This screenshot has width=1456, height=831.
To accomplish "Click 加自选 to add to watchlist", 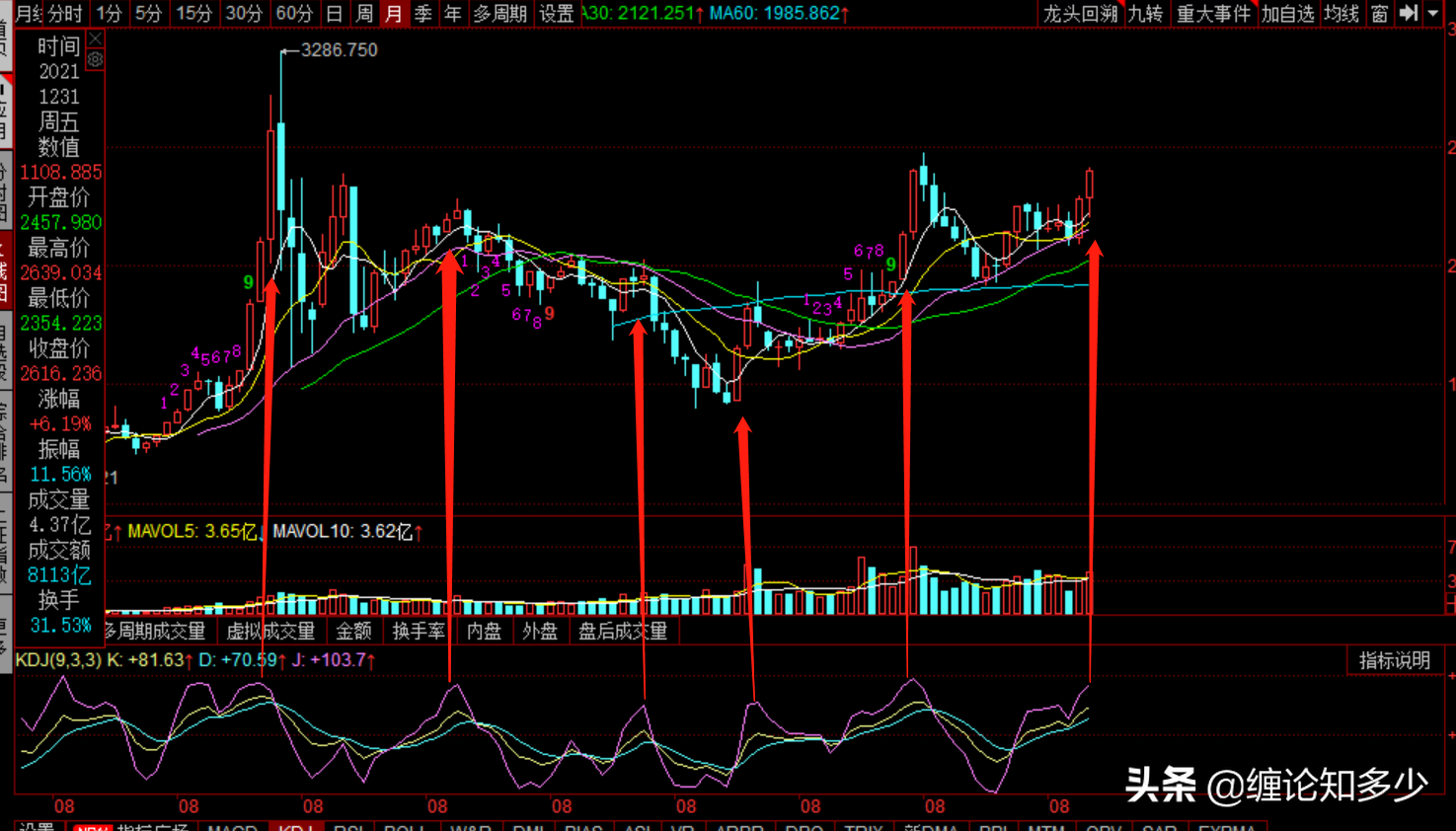I will pos(1288,14).
